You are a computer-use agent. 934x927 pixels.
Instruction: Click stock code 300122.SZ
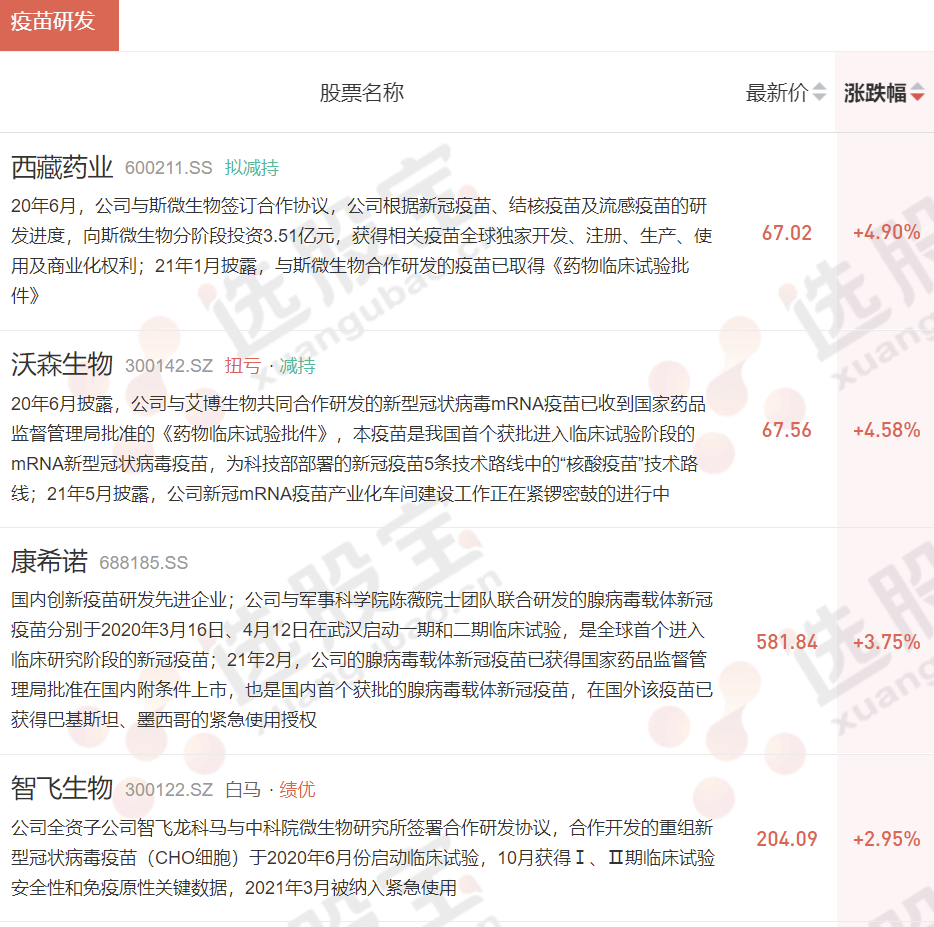[169, 789]
